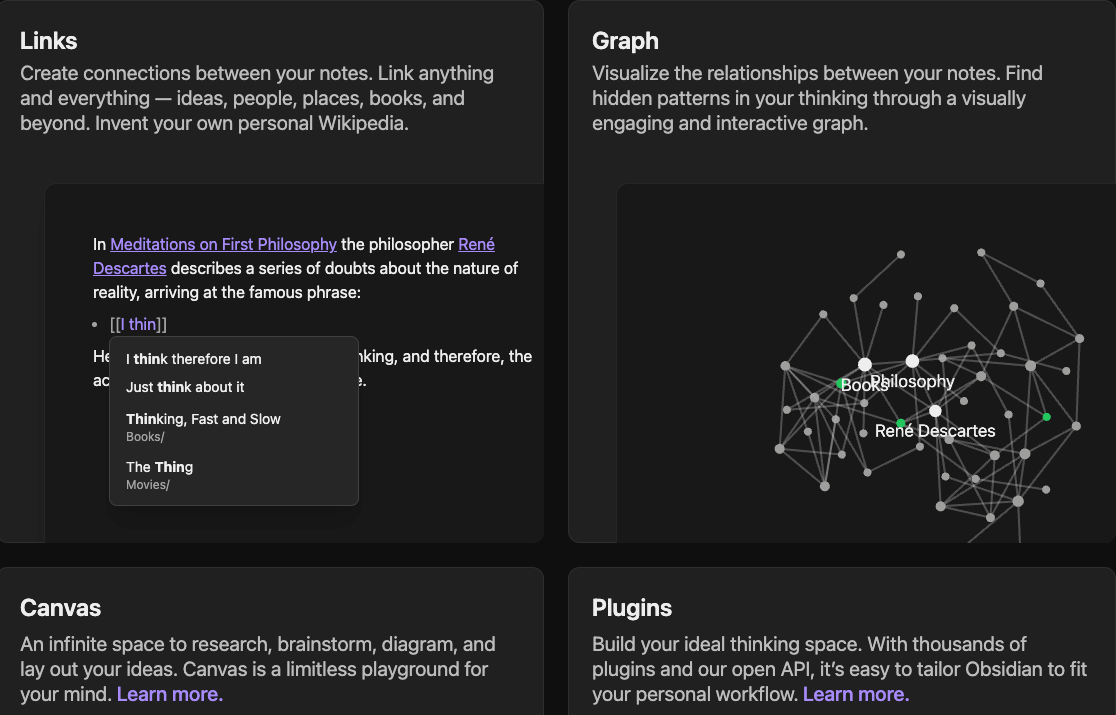The width and height of the screenshot is (1116, 715).
Task: Click the Canvas section heading
Action: (60, 608)
